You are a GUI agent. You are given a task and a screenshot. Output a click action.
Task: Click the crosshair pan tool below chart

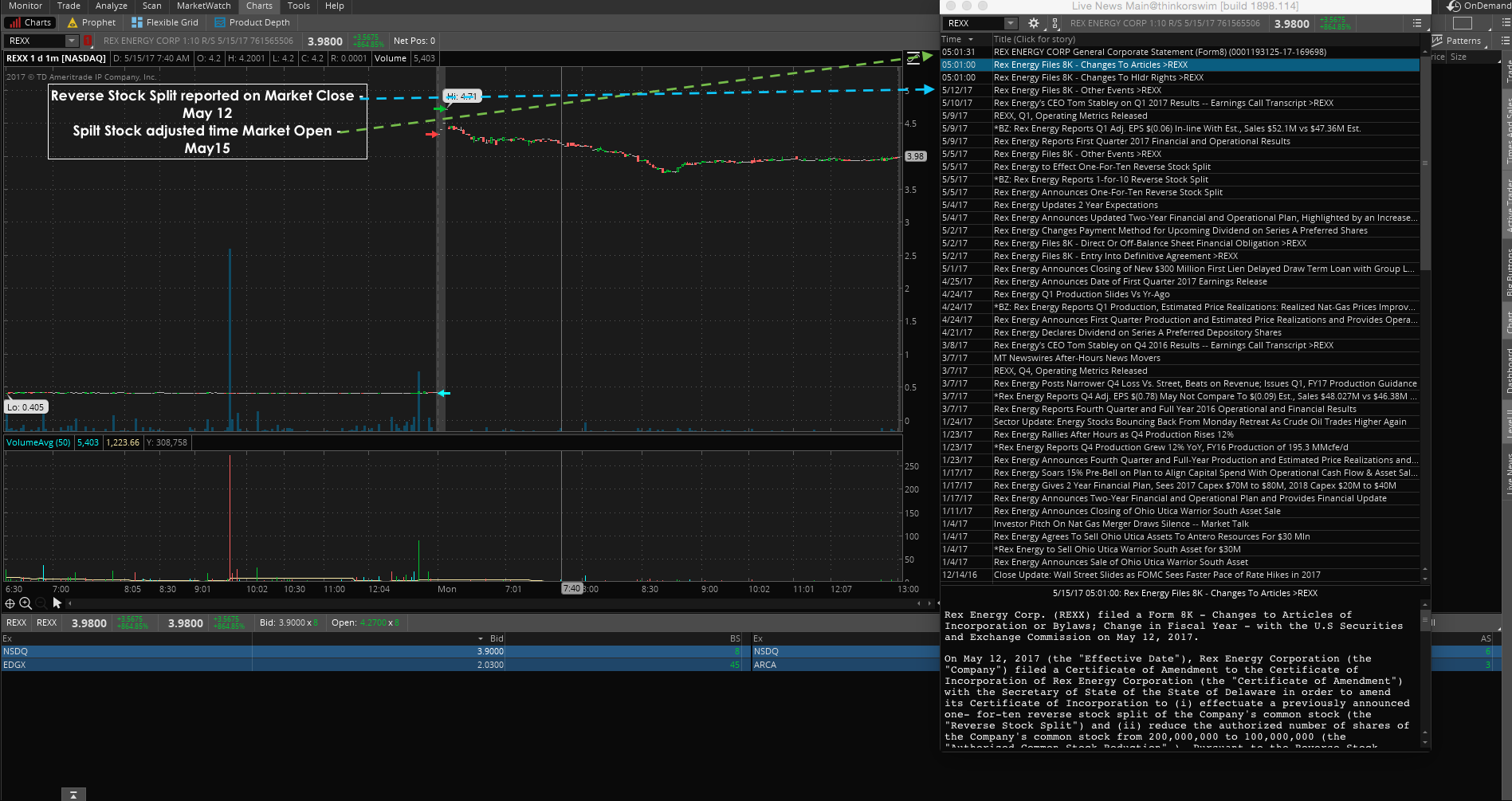[10, 603]
